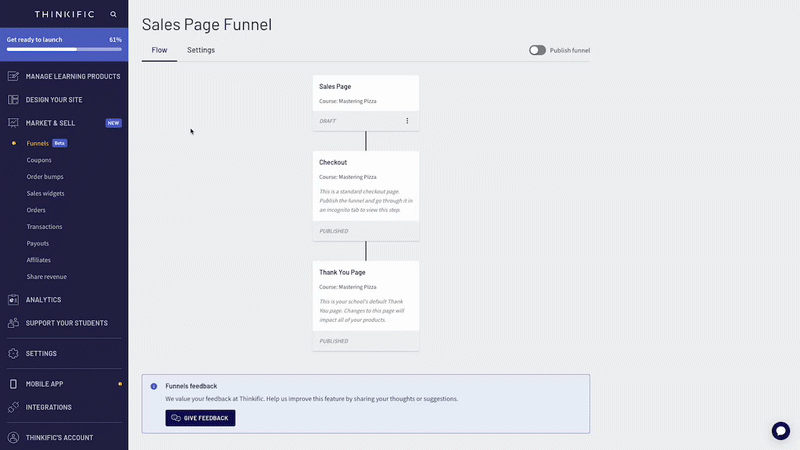Viewport: 800px width, 450px height.
Task: Click the Support Your Students icon
Action: pyautogui.click(x=13, y=323)
